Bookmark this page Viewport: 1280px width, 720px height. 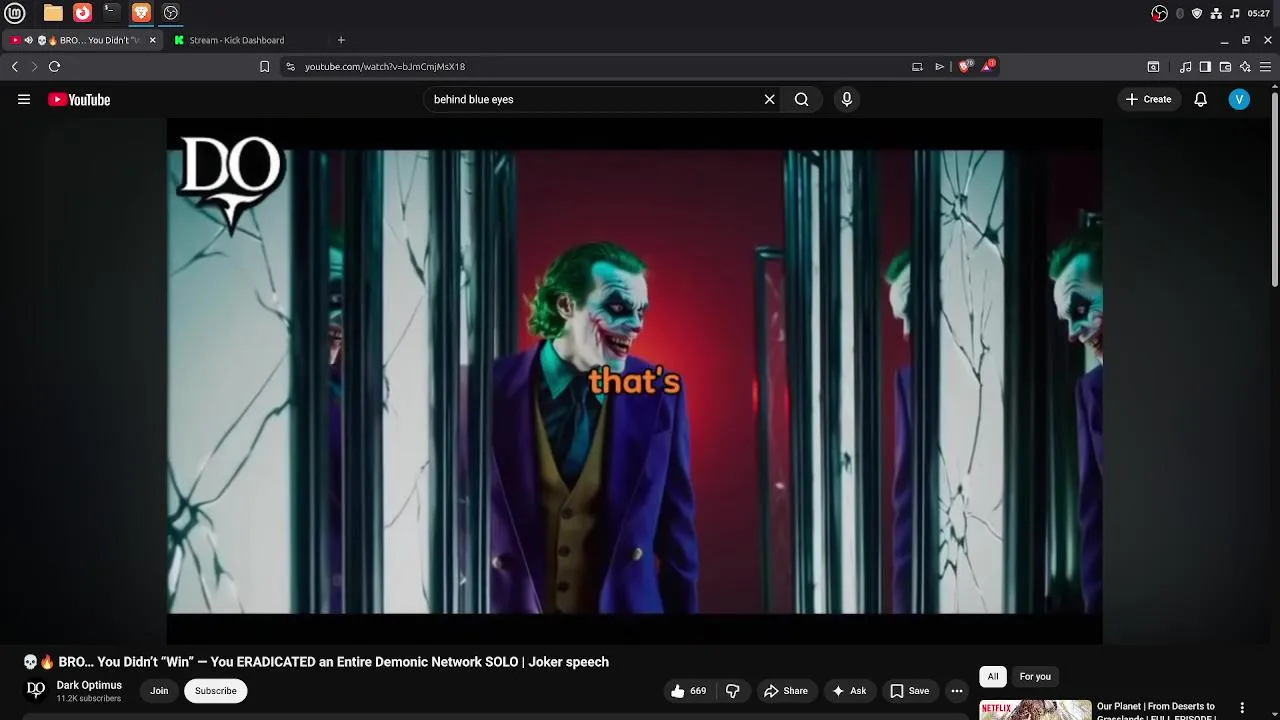pos(264,66)
